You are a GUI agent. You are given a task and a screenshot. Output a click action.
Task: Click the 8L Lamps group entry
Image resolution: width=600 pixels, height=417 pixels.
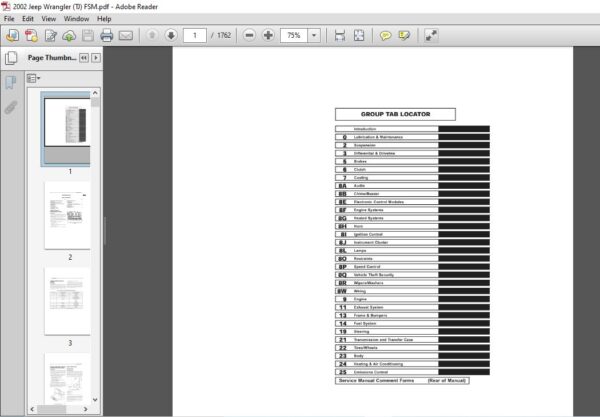click(x=412, y=251)
